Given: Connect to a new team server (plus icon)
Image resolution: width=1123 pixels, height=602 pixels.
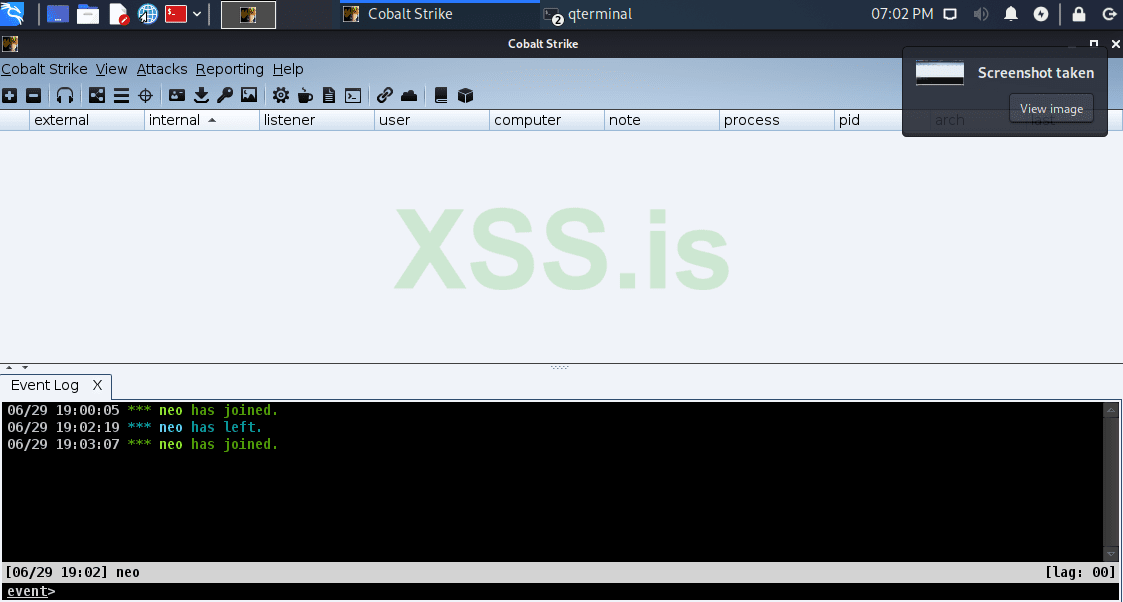Looking at the screenshot, I should coord(9,96).
